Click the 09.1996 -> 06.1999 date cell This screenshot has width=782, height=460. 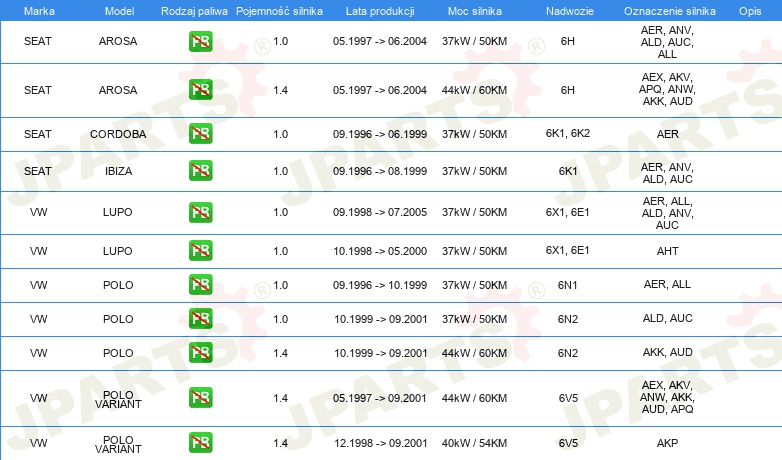(380, 134)
